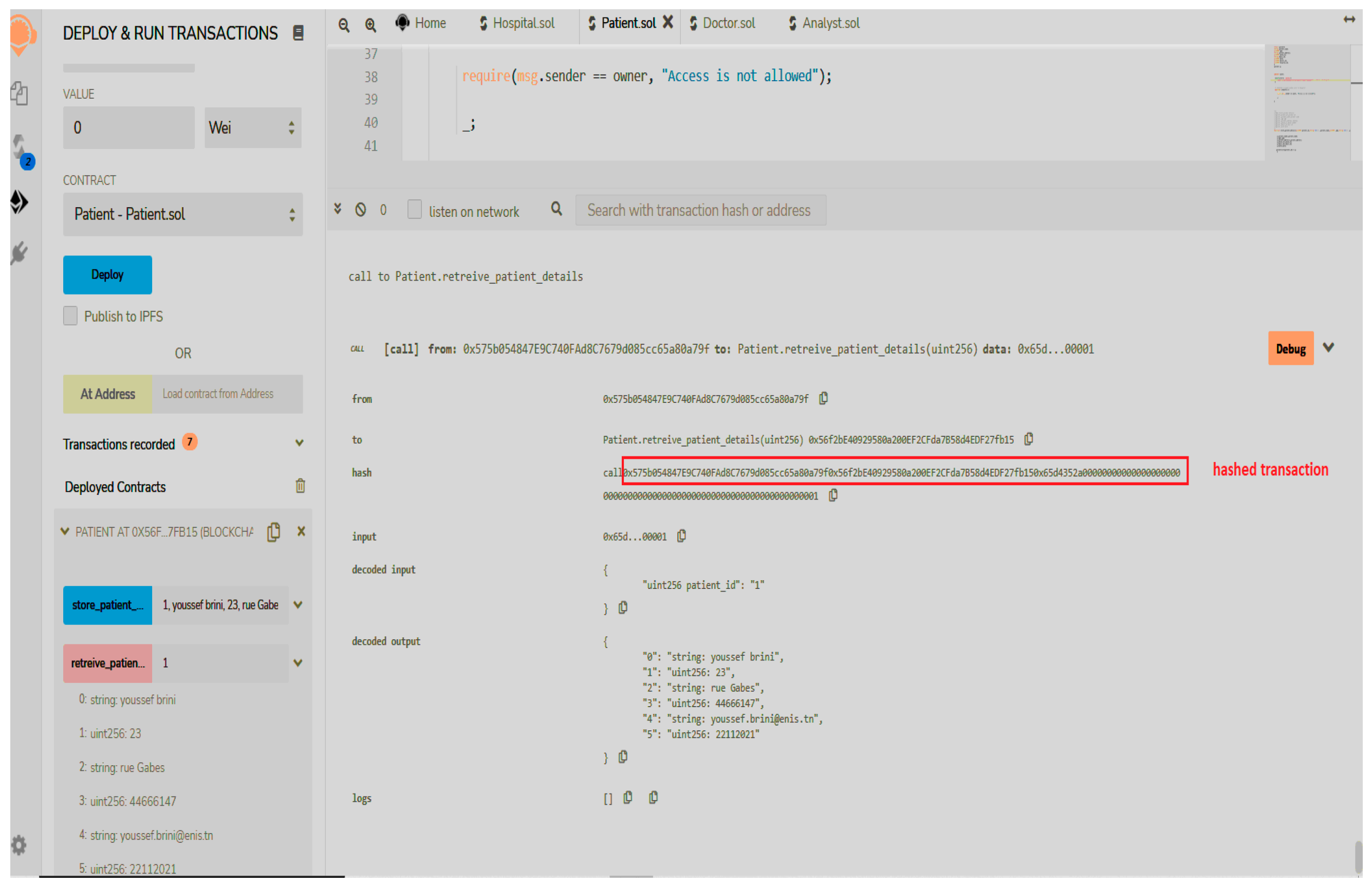
Task: Open the Settings gear icon
Action: [19, 844]
